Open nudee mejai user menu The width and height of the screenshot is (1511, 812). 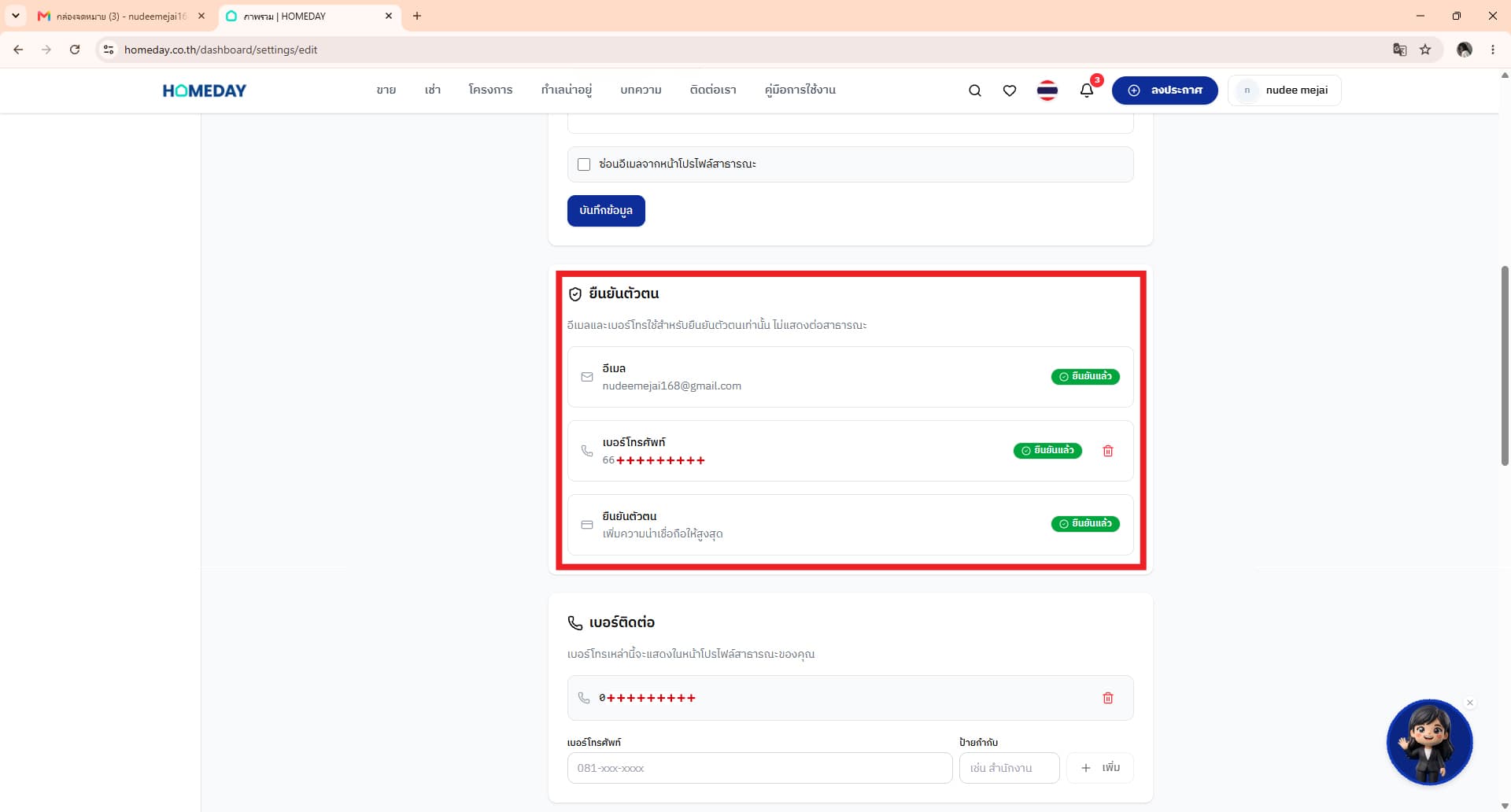(1284, 90)
